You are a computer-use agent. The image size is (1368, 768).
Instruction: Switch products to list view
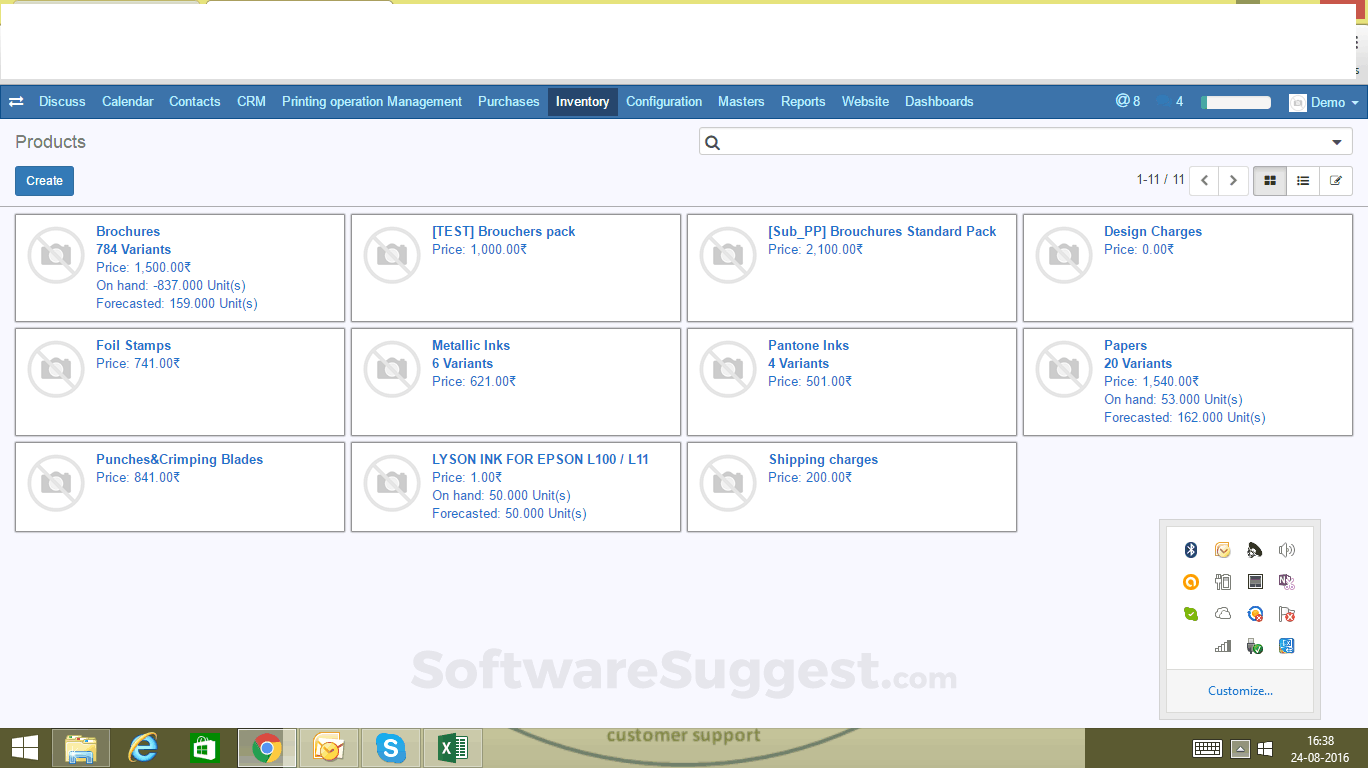[1302, 180]
